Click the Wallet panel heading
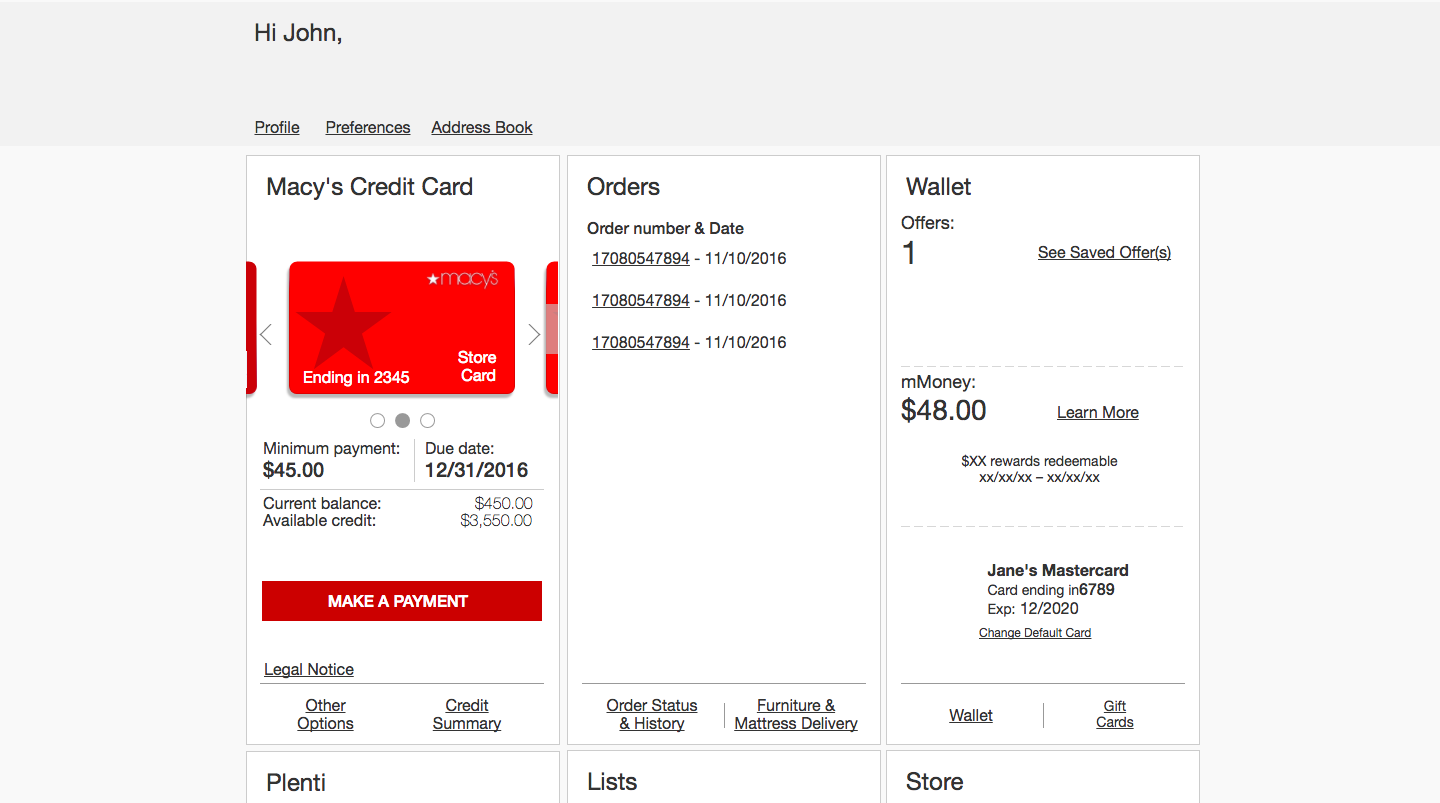 point(939,187)
